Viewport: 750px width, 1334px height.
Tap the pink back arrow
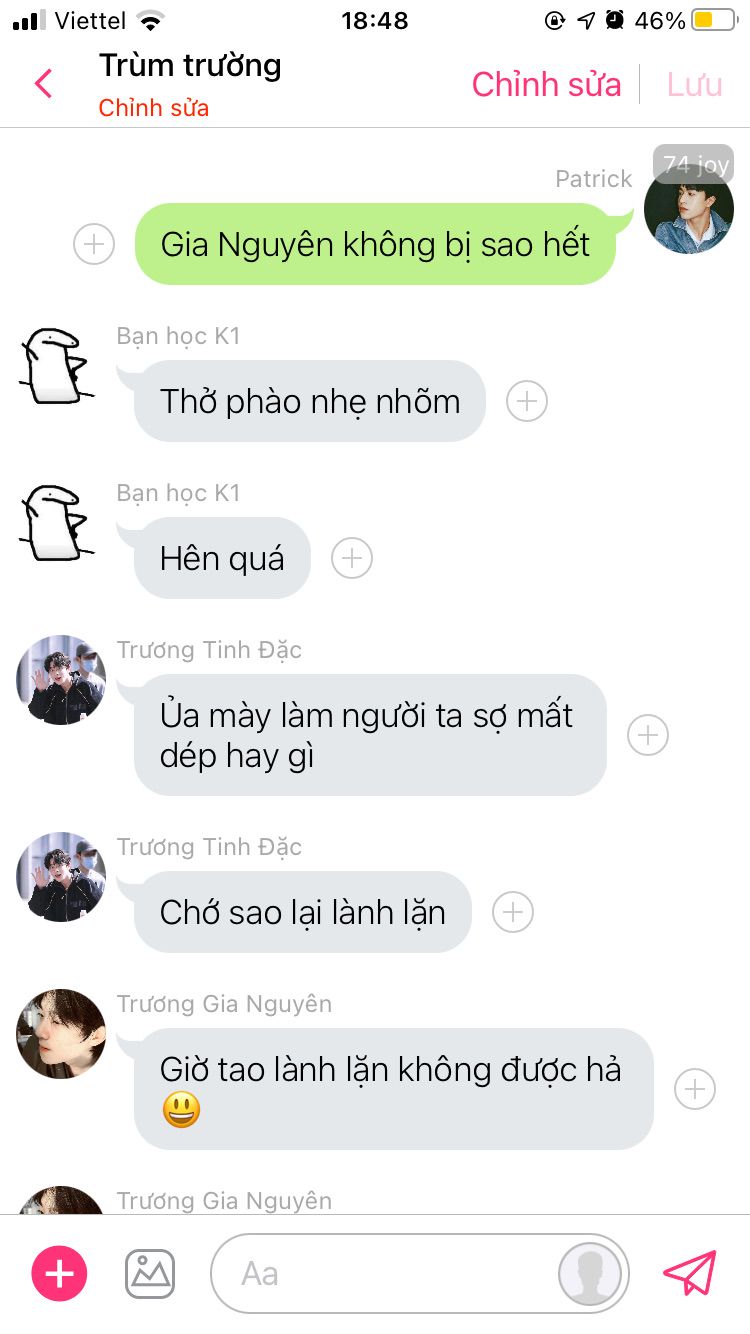click(x=43, y=84)
